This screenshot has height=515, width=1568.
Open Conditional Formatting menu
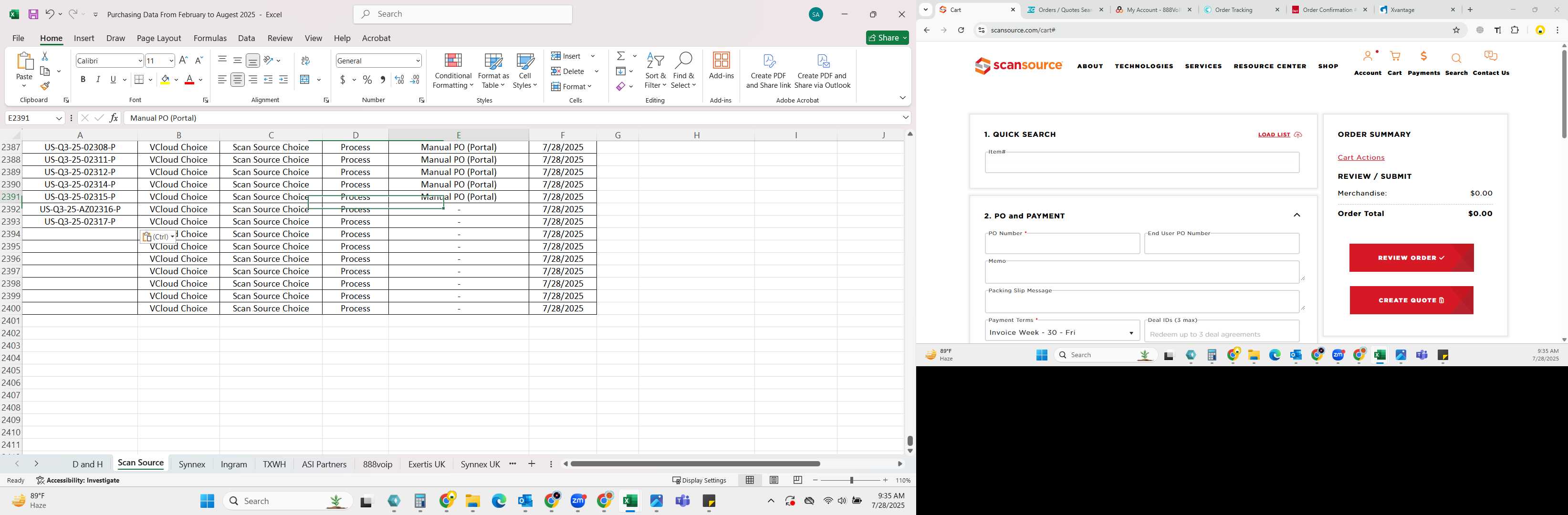tap(453, 71)
